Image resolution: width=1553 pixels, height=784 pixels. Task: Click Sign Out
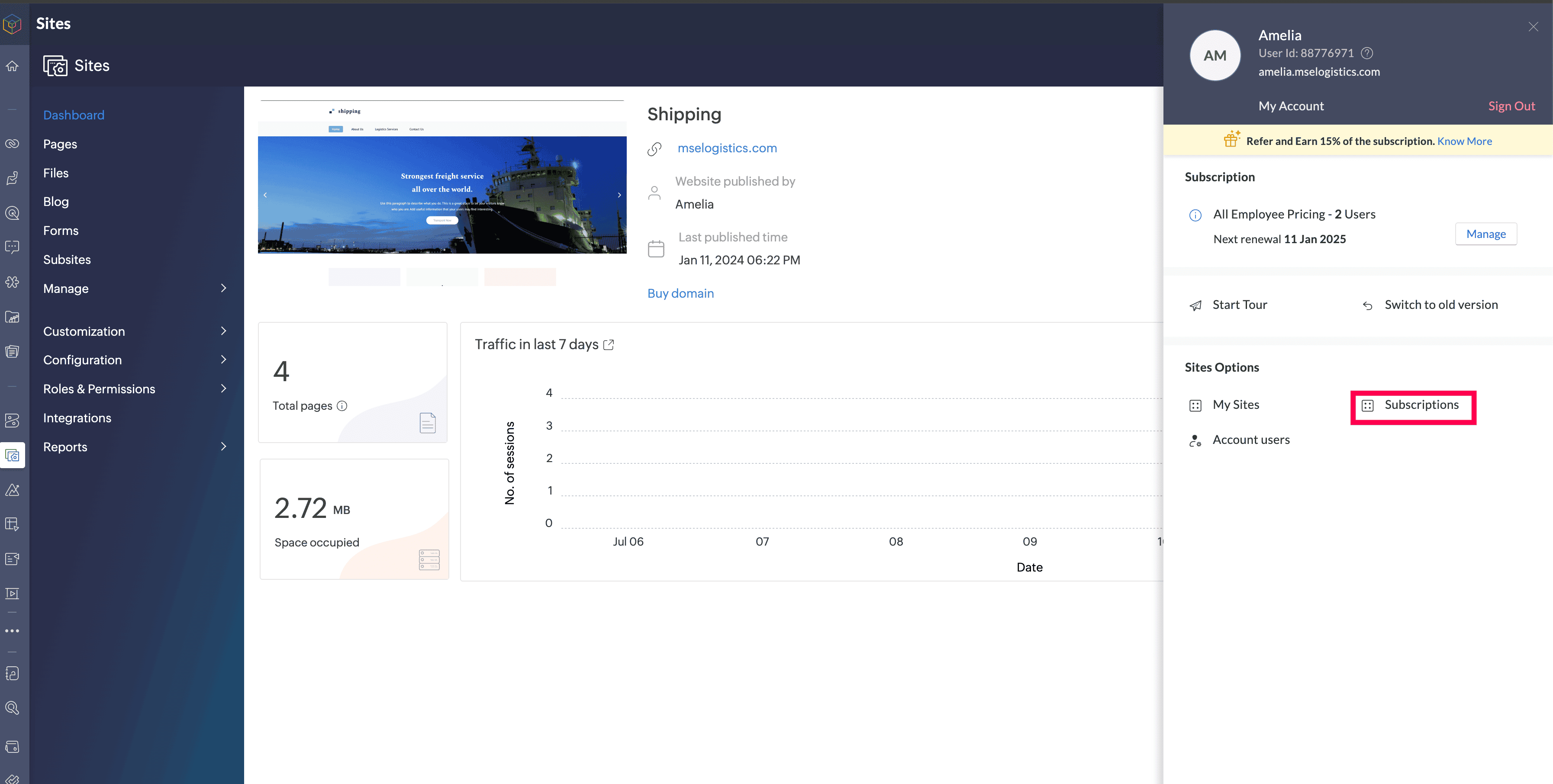coord(1511,106)
